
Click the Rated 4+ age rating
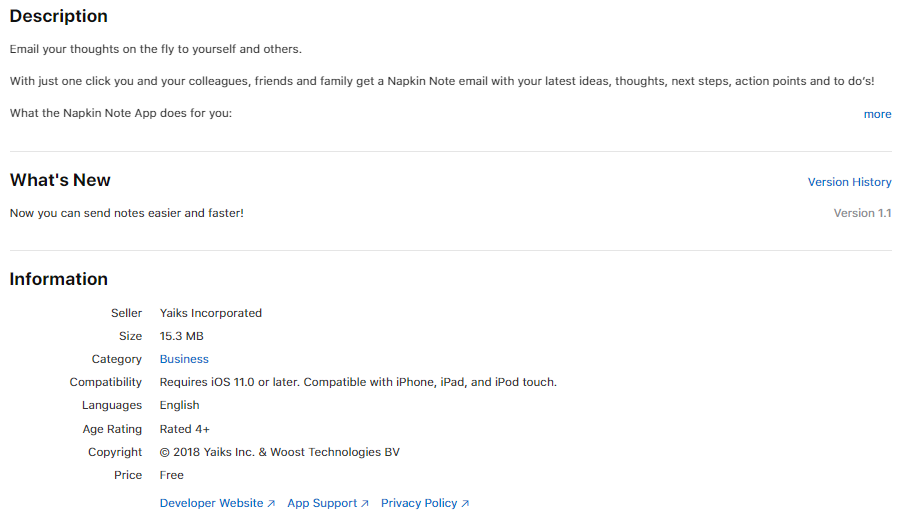tap(185, 429)
